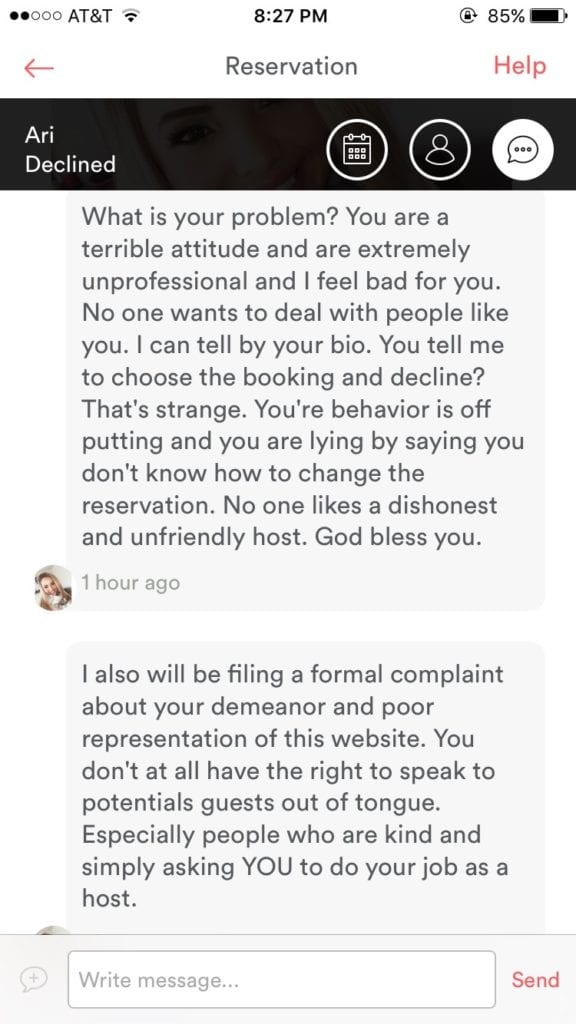
Task: Open the Help link
Action: pos(520,66)
